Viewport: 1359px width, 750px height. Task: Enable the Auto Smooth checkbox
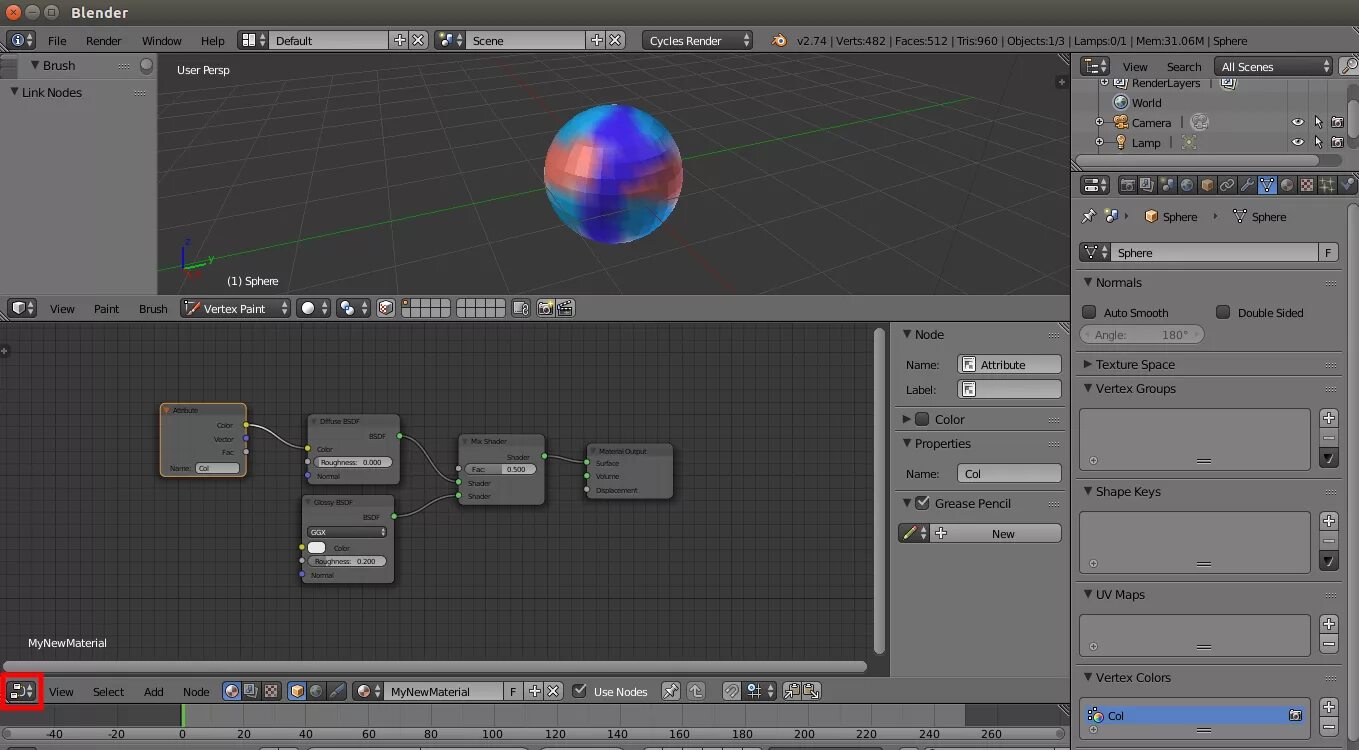tap(1090, 312)
